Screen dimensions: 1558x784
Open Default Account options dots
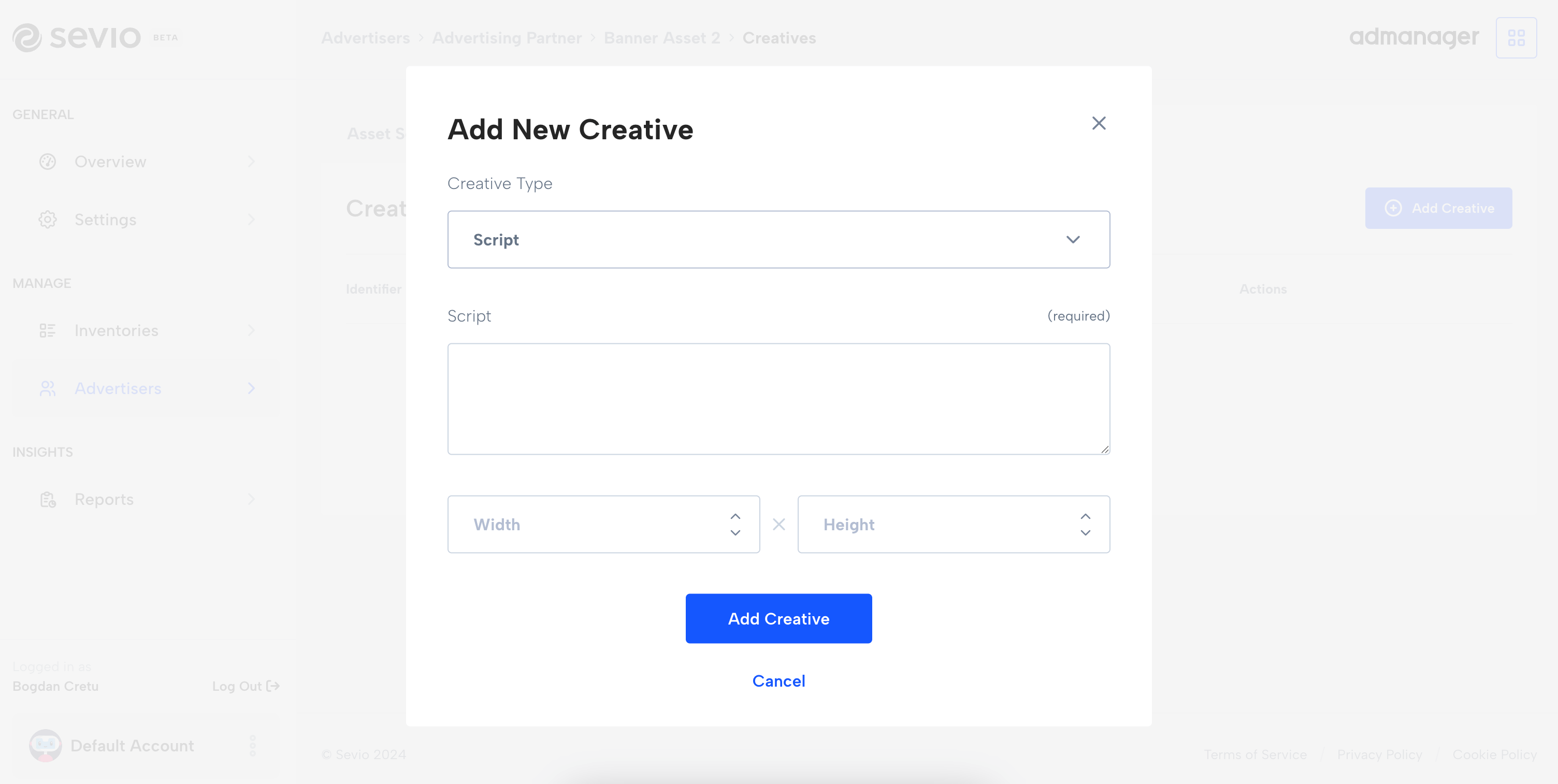point(253,745)
